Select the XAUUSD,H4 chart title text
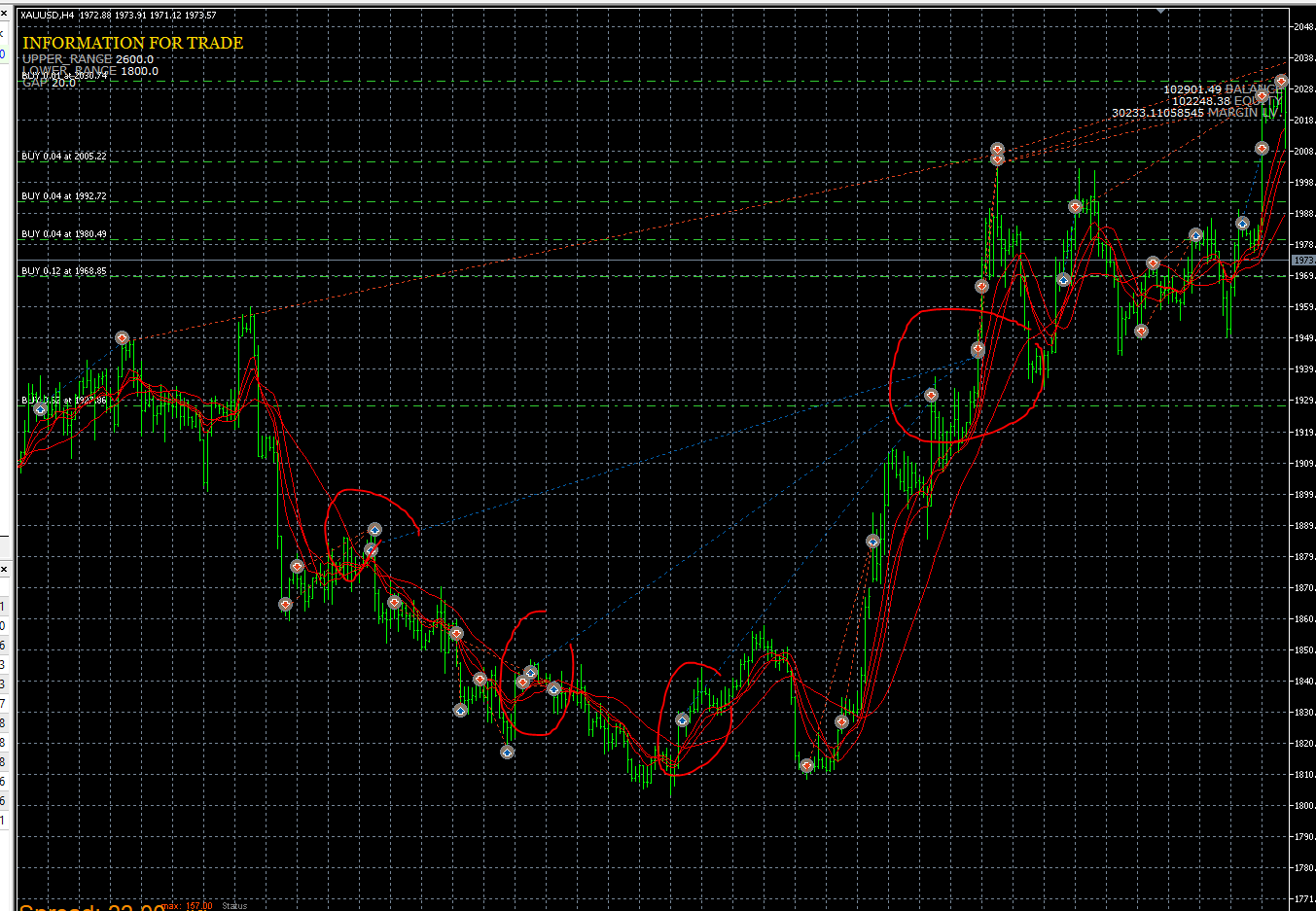1316x911 pixels. click(47, 16)
